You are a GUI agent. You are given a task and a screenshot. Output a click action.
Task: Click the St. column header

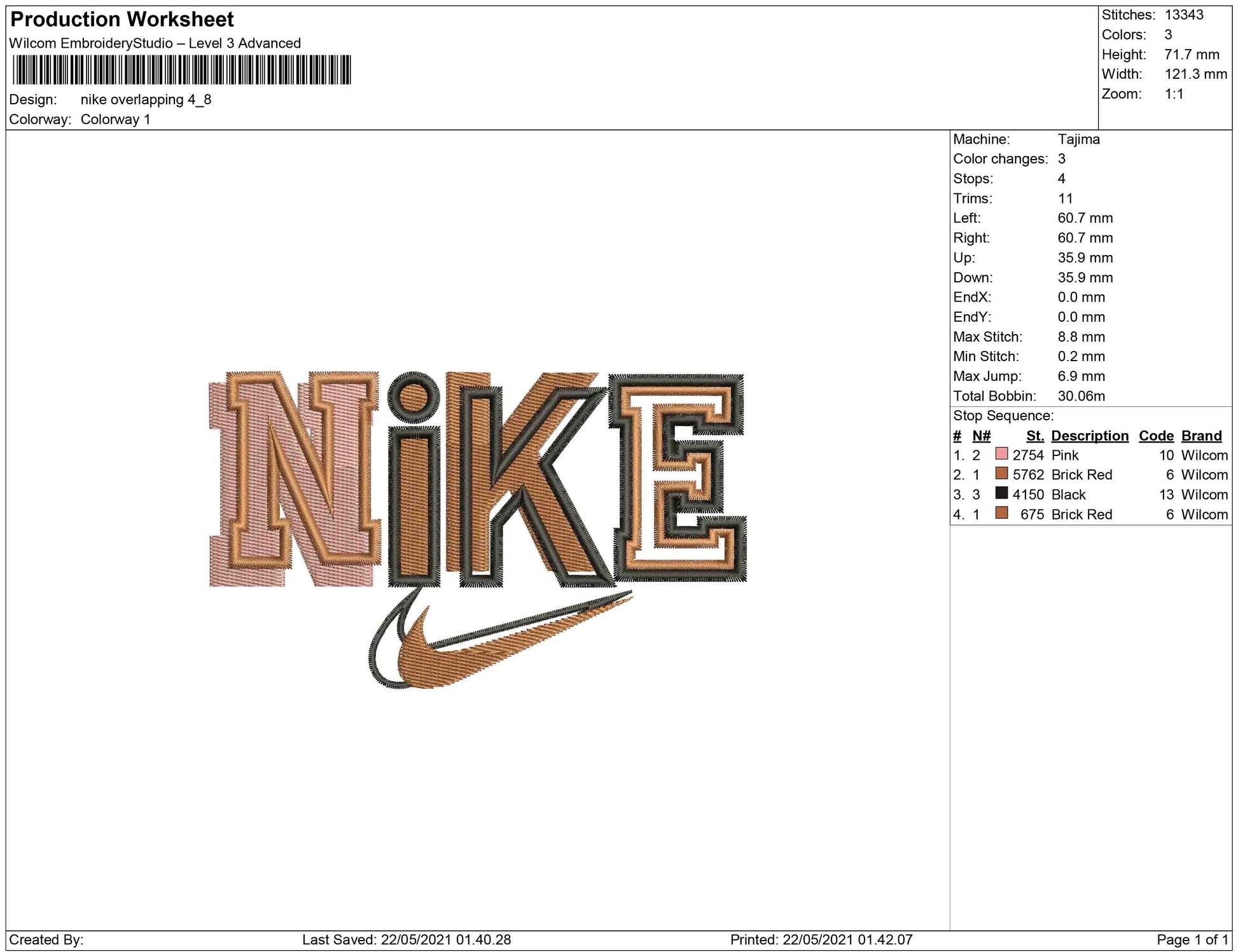(x=1034, y=436)
